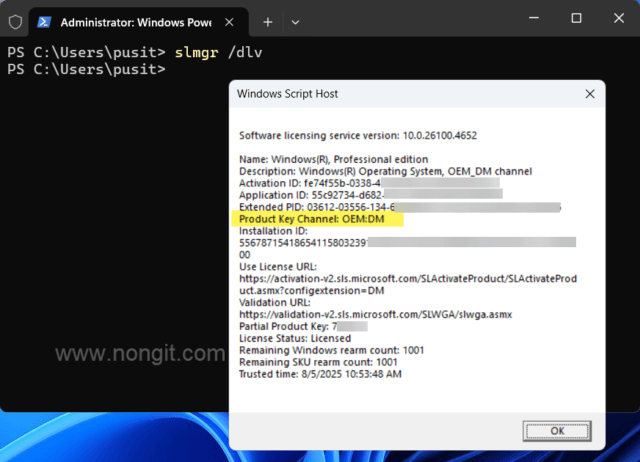
Task: Click the 'slmgr /dlv' command text
Action: [218, 52]
